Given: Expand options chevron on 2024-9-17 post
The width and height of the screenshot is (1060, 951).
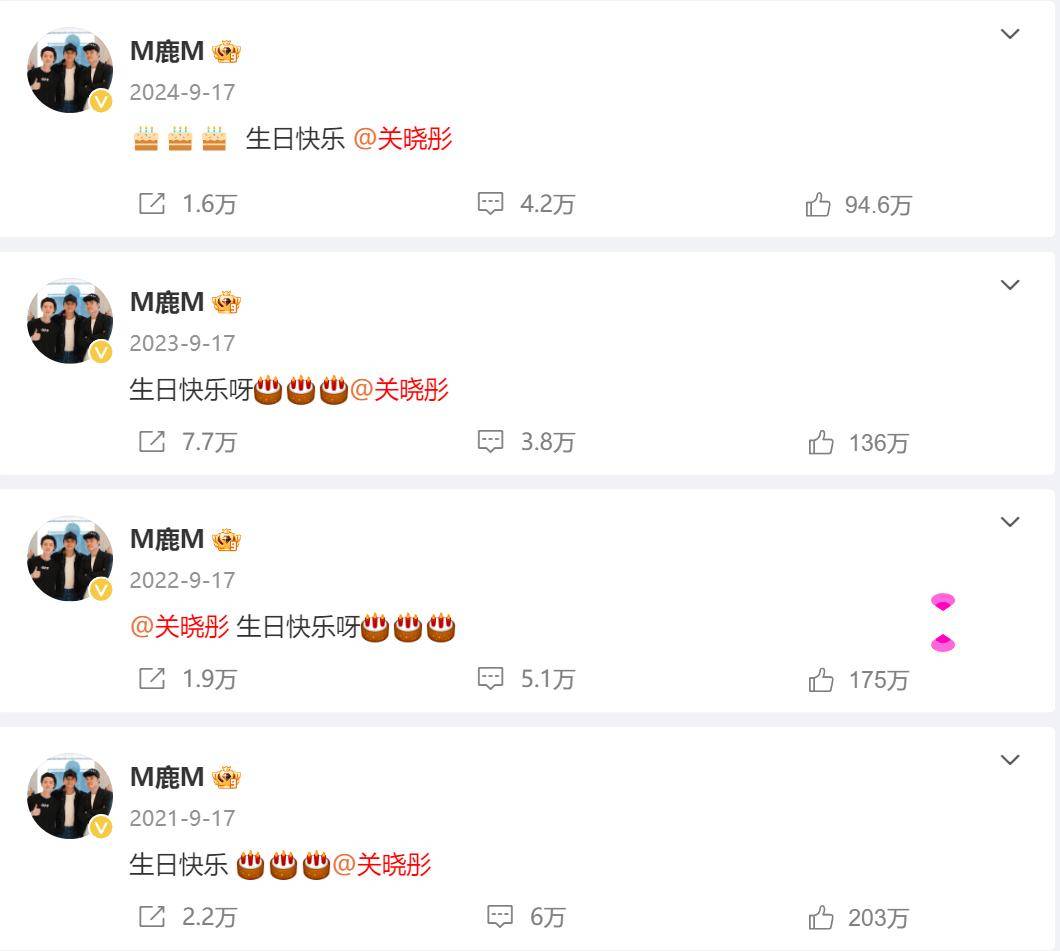Looking at the screenshot, I should click(1010, 34).
